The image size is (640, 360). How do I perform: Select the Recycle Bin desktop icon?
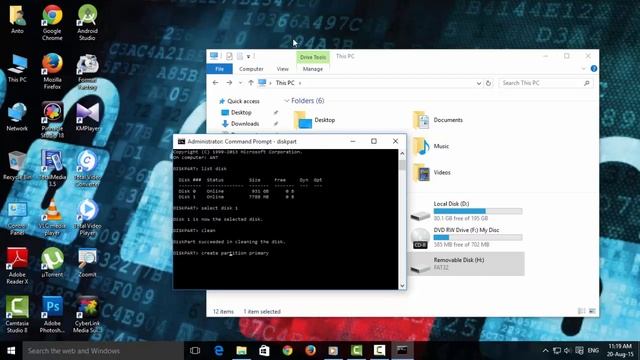[17, 166]
